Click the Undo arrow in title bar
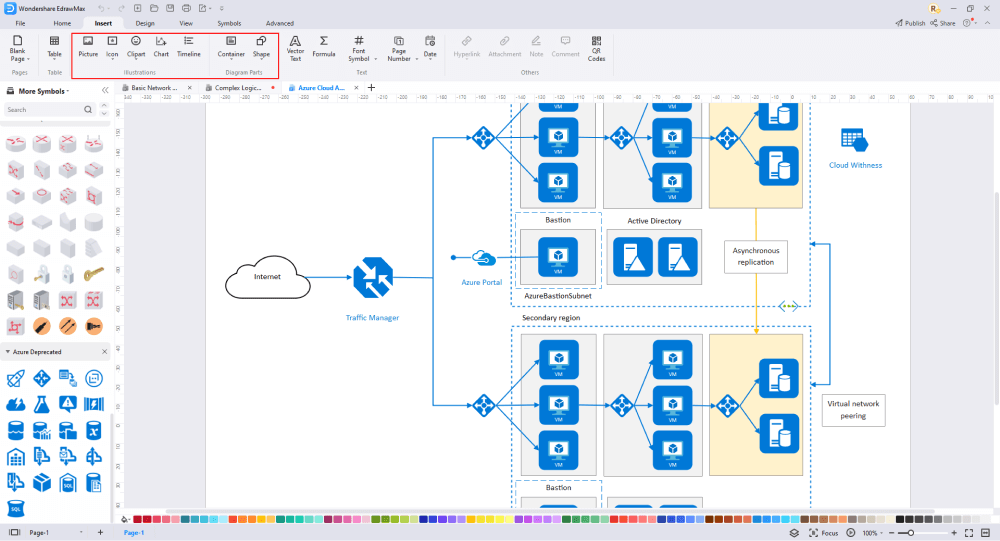 coord(101,8)
